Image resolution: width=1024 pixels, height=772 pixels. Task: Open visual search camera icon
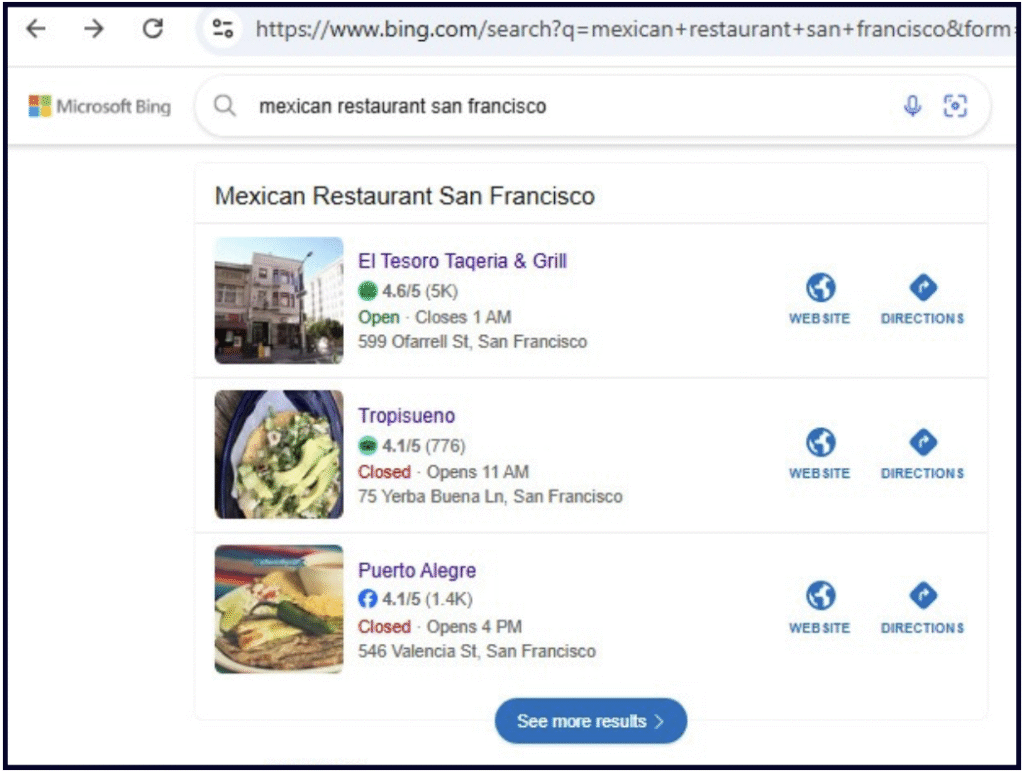[956, 106]
